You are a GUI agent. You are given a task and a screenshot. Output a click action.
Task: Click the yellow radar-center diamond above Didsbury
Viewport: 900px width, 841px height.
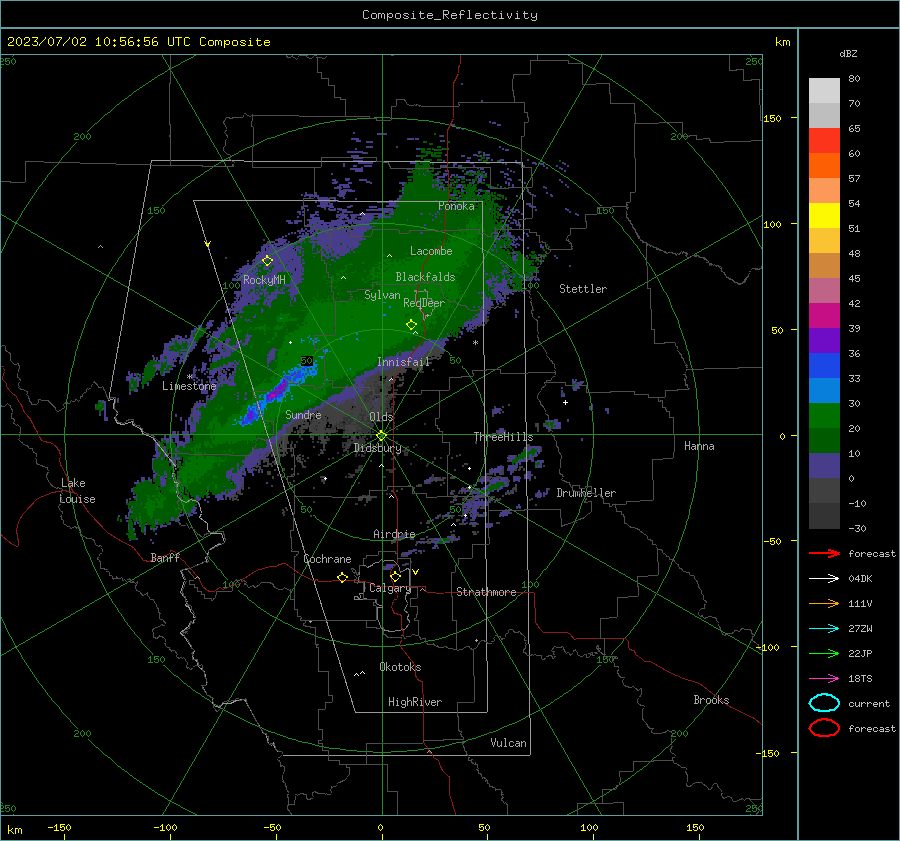(x=382, y=436)
